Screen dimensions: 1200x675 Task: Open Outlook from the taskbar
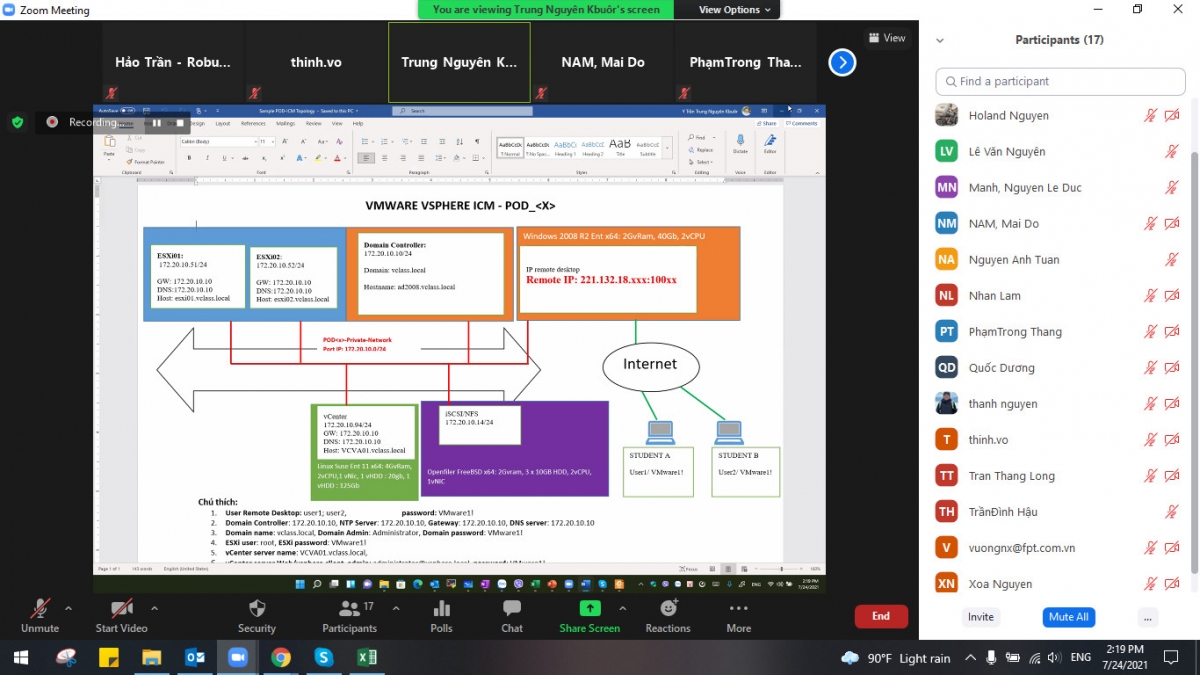(195, 657)
